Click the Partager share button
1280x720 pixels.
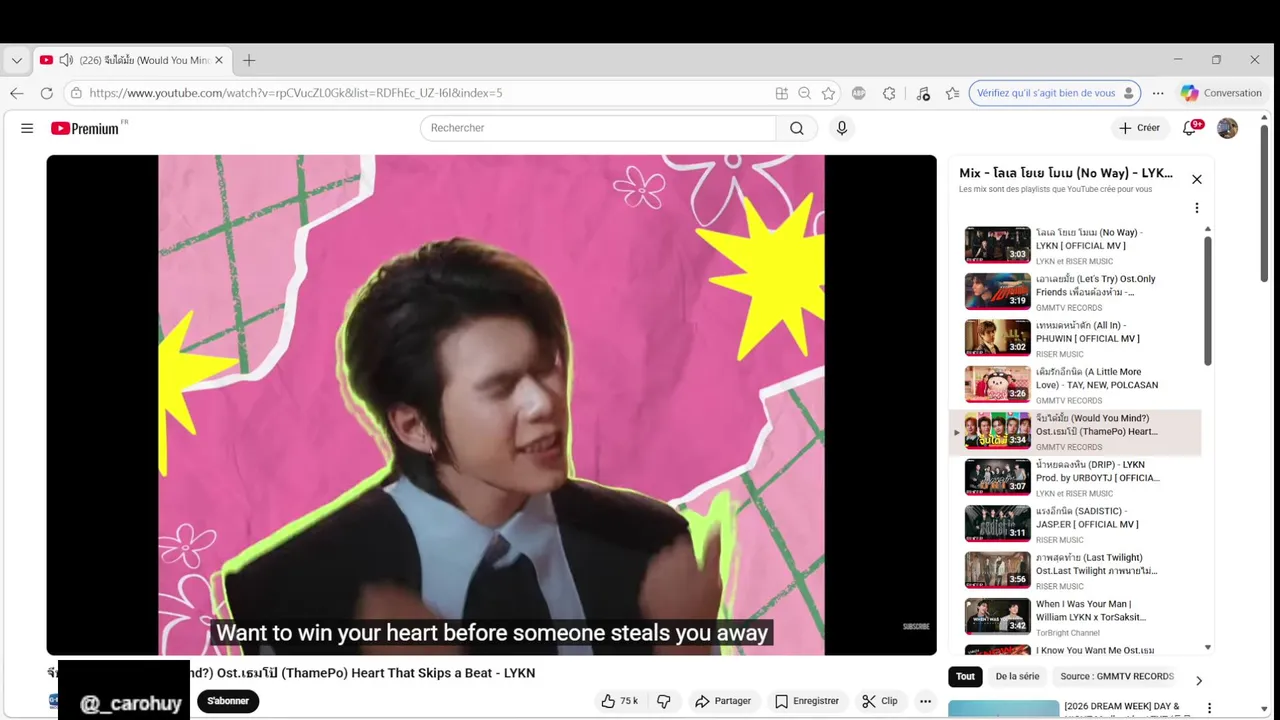pos(722,701)
